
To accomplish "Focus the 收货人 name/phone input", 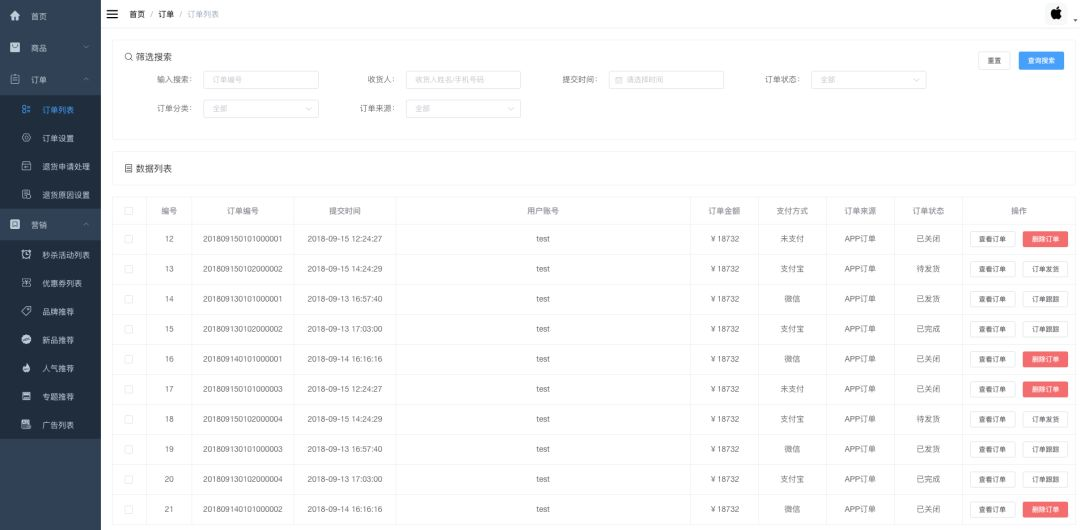I will (x=464, y=80).
